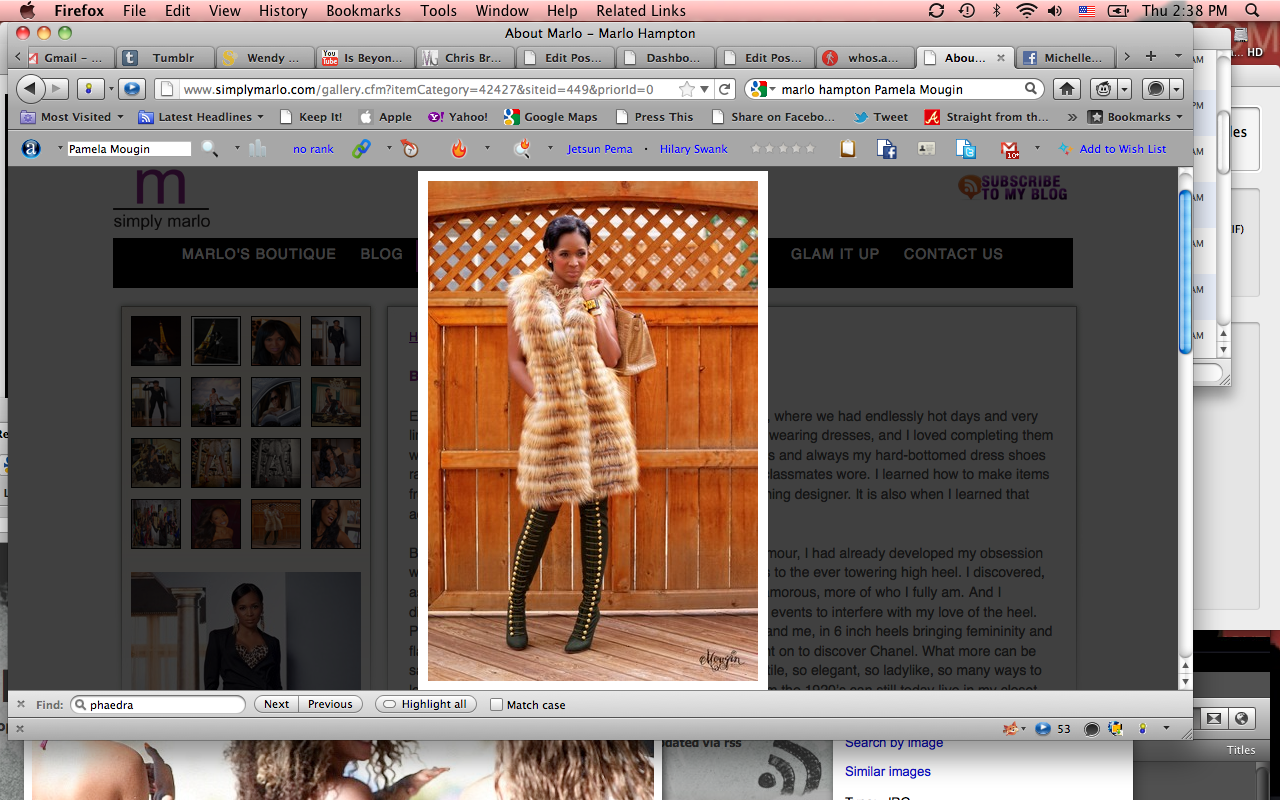The width and height of the screenshot is (1280, 800).
Task: Click the Next button in find bar
Action: [276, 704]
